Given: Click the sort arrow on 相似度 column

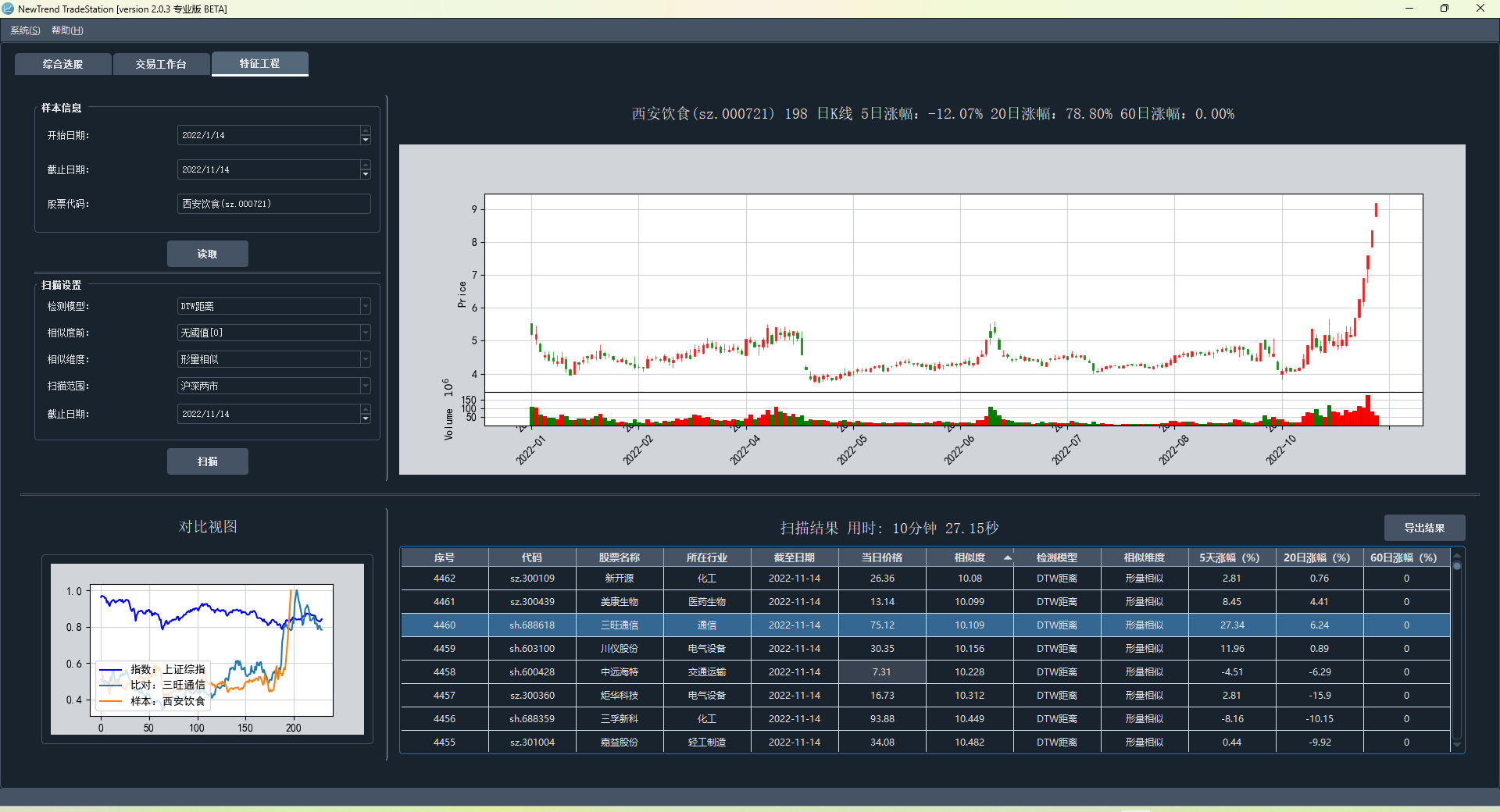Looking at the screenshot, I should (x=1007, y=557).
